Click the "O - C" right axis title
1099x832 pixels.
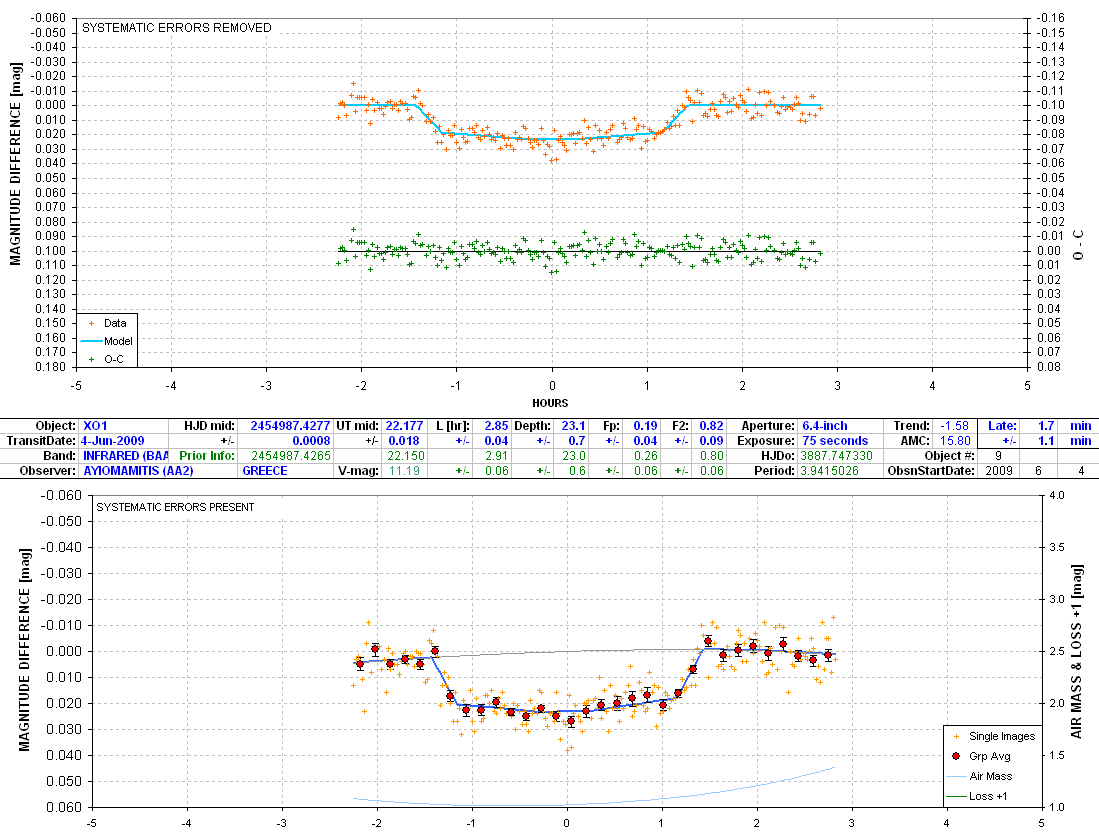click(x=1078, y=245)
